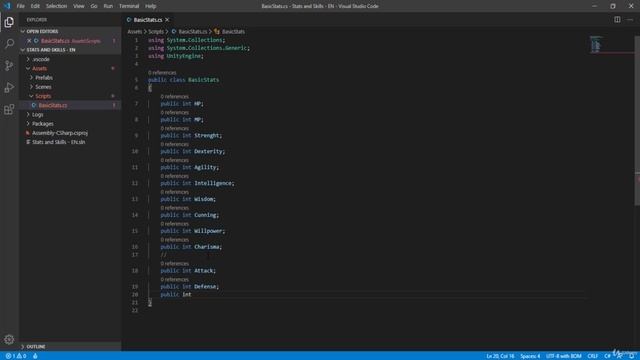
Task: Click the errors and warnings status indicator
Action: click(16, 356)
